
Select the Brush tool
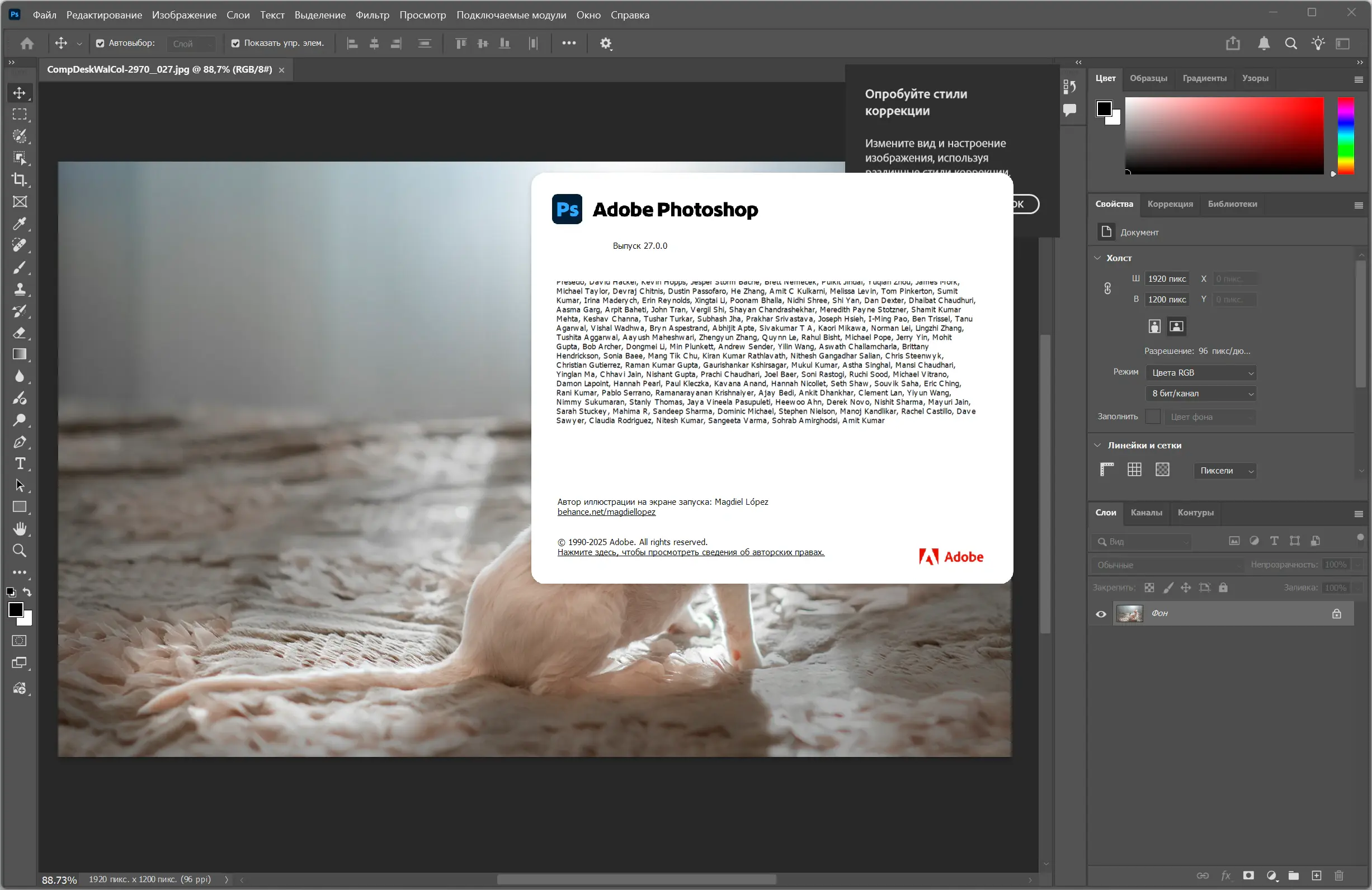tap(20, 267)
